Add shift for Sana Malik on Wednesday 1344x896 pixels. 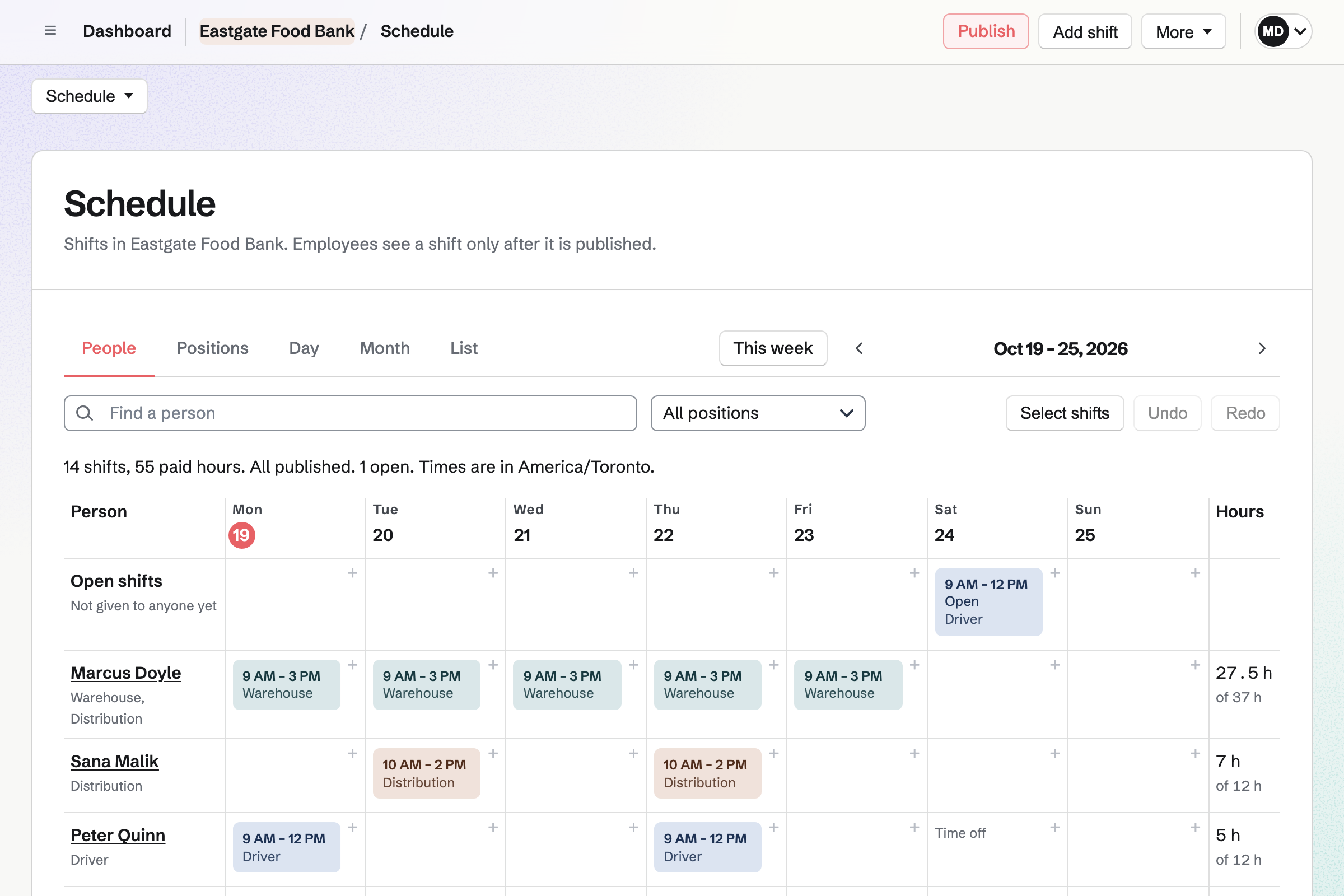click(x=633, y=754)
